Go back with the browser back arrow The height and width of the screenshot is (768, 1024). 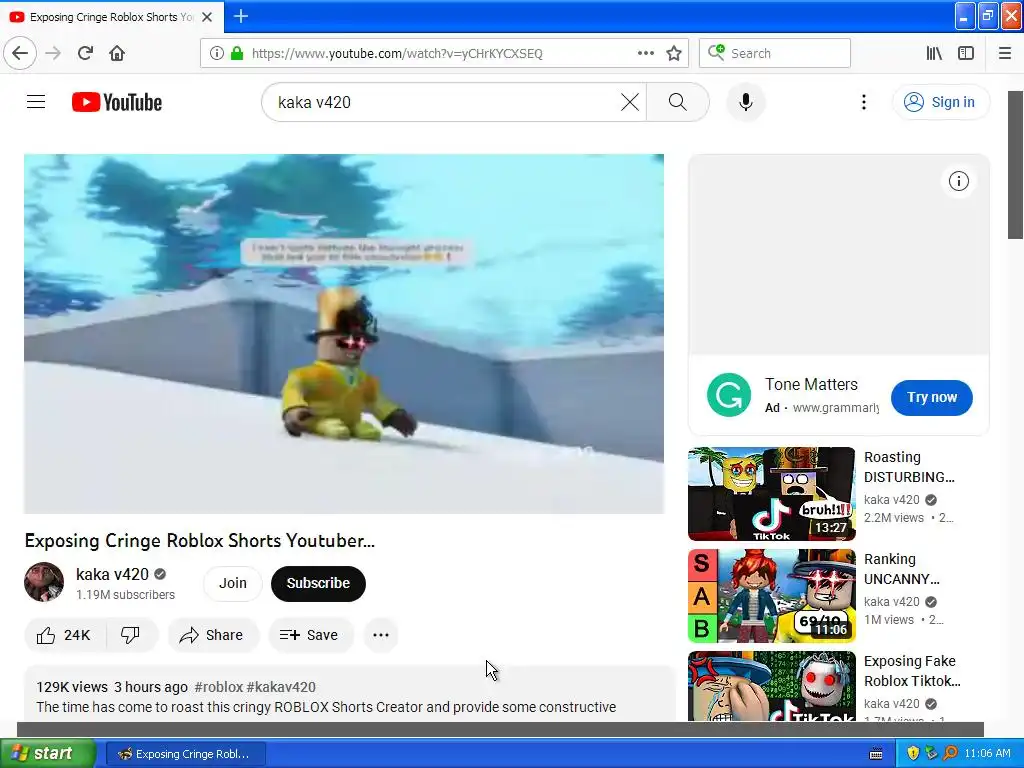point(20,53)
